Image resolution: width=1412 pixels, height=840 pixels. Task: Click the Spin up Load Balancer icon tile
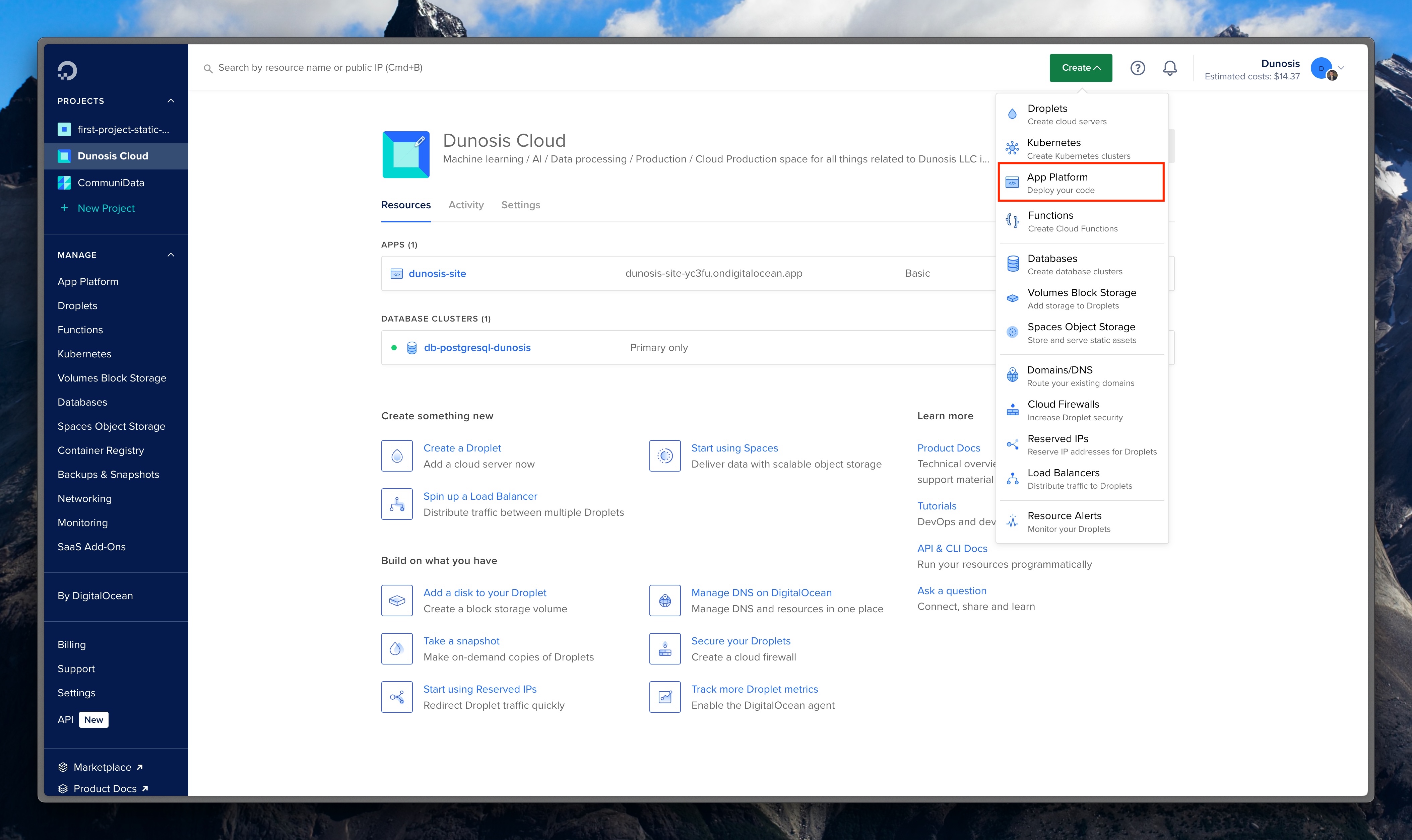[x=397, y=504]
